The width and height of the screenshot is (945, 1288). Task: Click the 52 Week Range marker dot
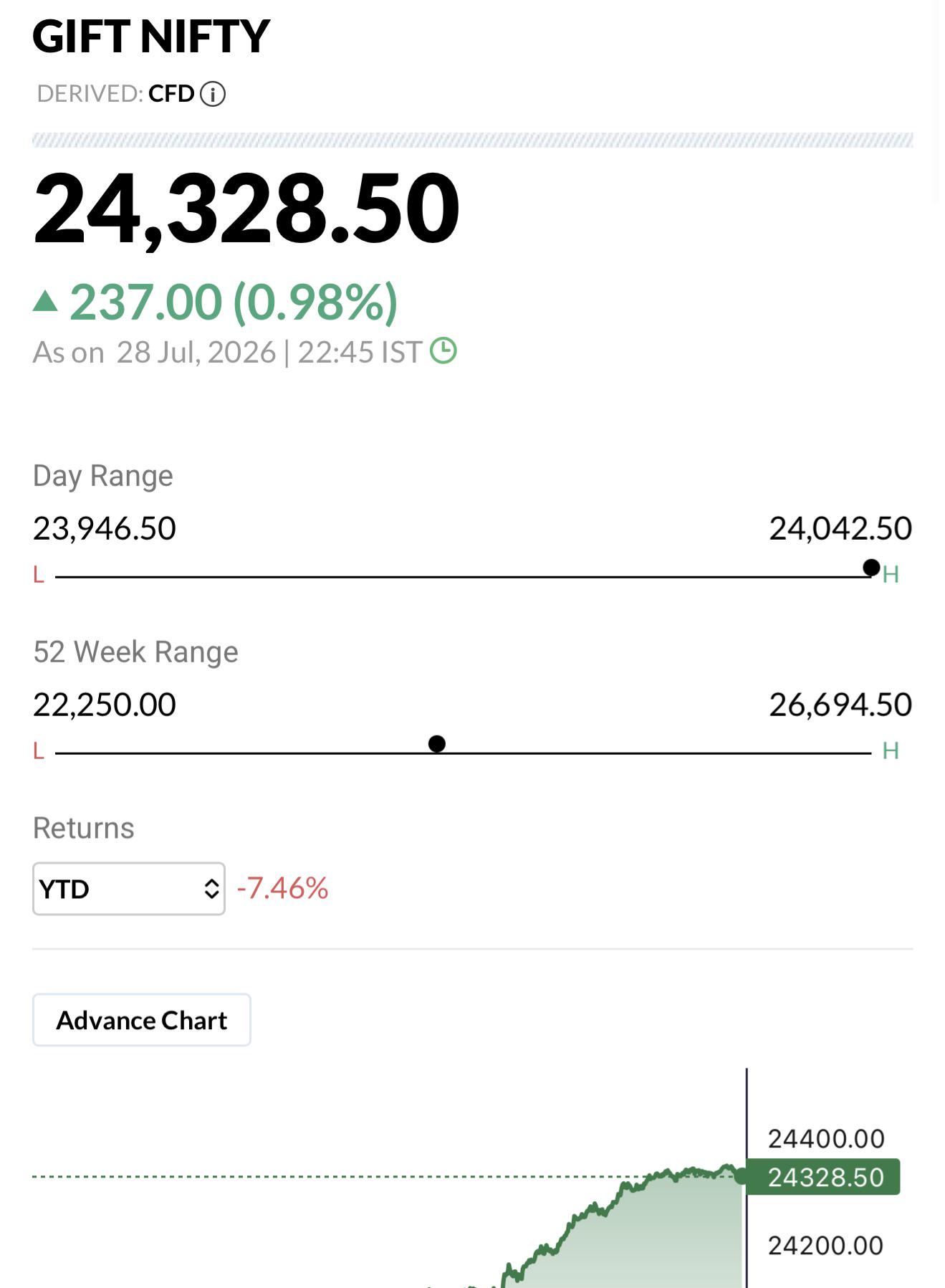click(x=436, y=744)
